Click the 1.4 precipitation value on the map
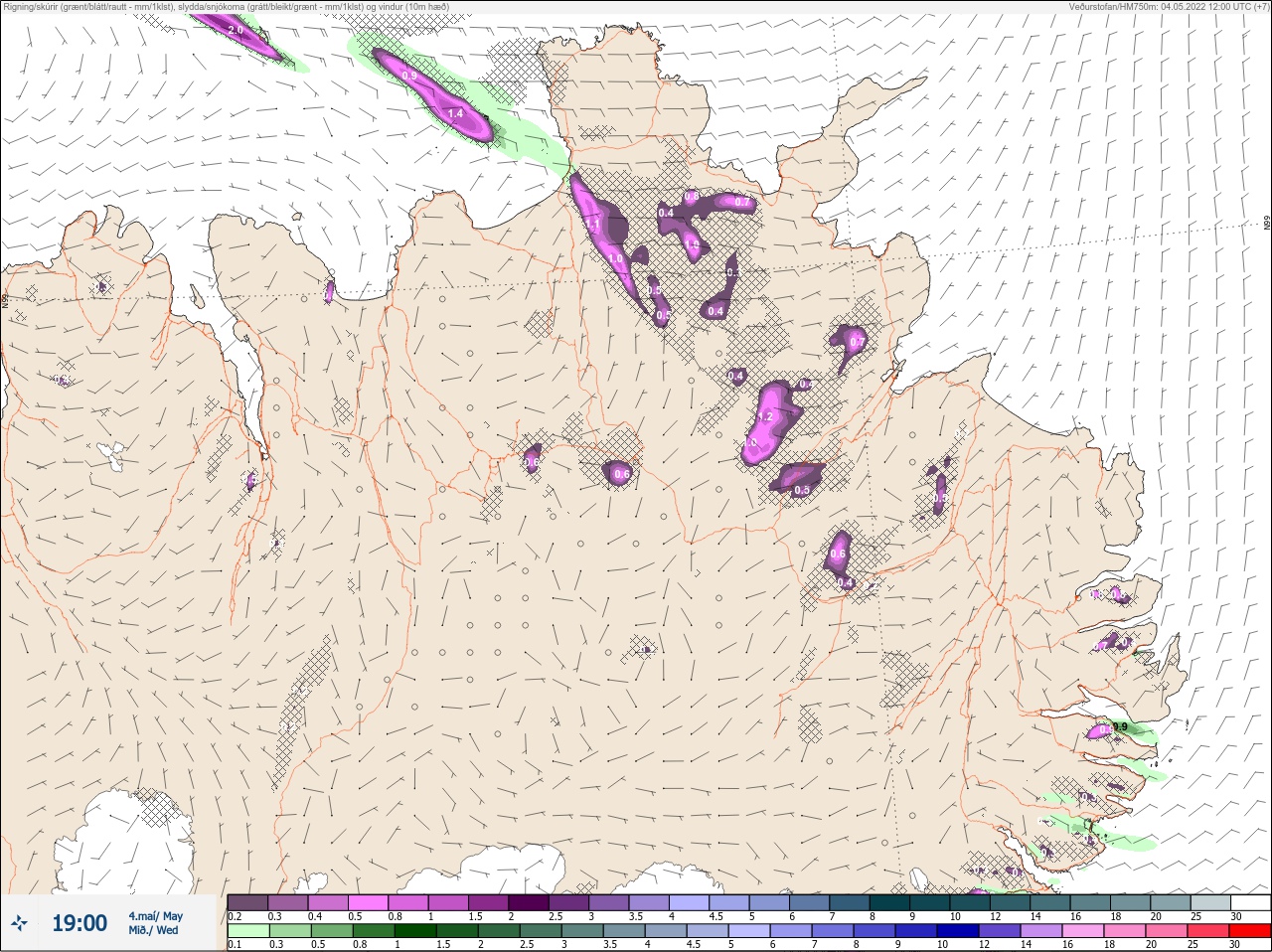 [x=456, y=114]
